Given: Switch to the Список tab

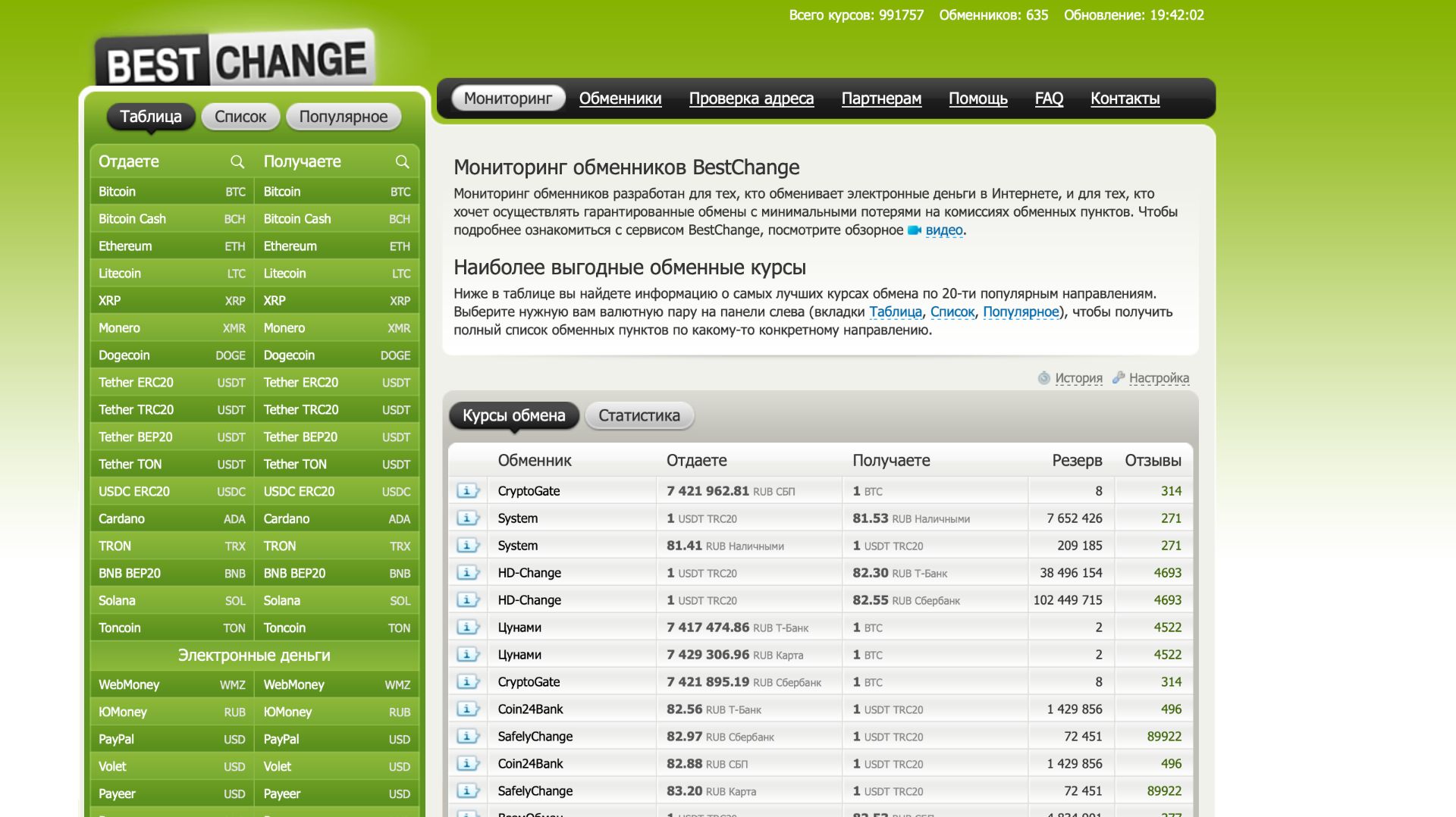Looking at the screenshot, I should click(240, 117).
